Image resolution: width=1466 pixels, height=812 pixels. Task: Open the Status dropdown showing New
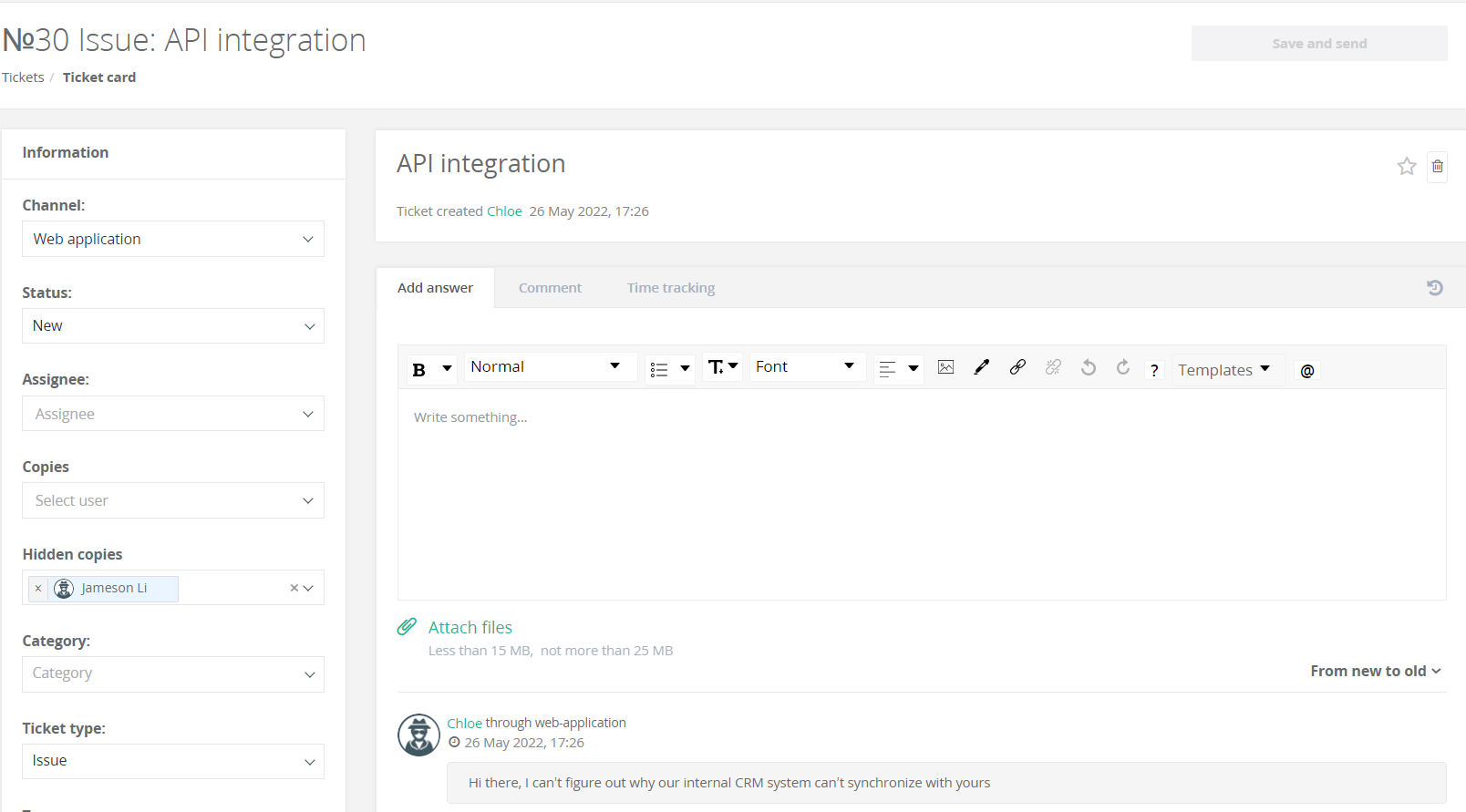point(173,326)
